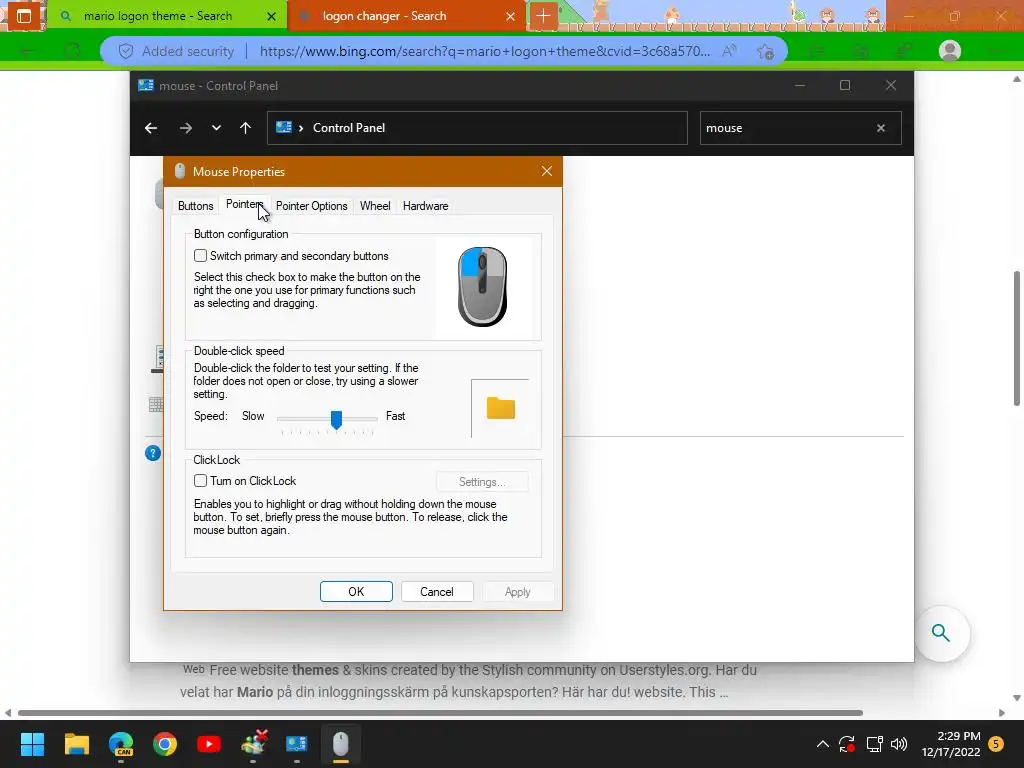Open Microsoft Edge Canary from taskbar

coord(121,744)
